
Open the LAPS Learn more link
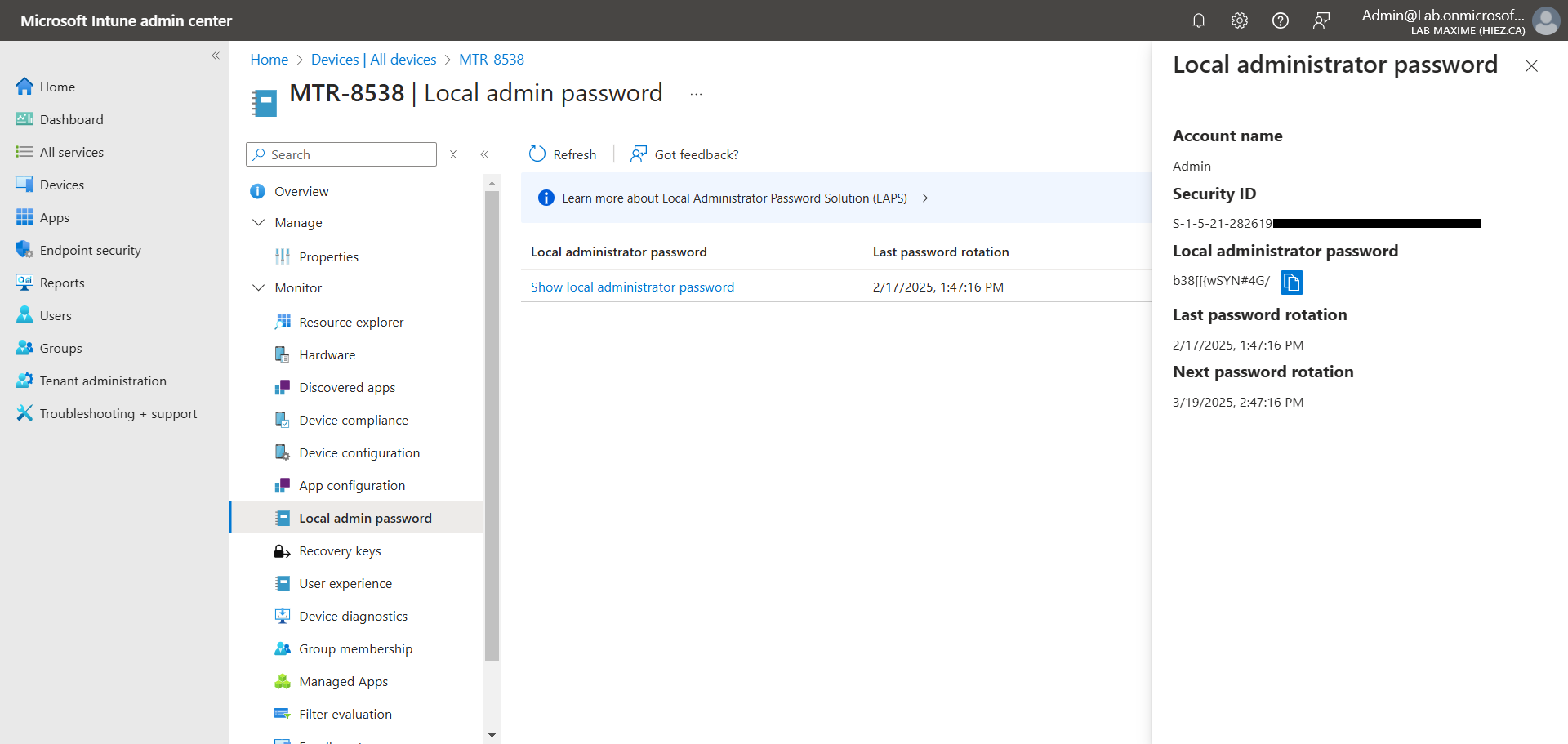point(745,198)
